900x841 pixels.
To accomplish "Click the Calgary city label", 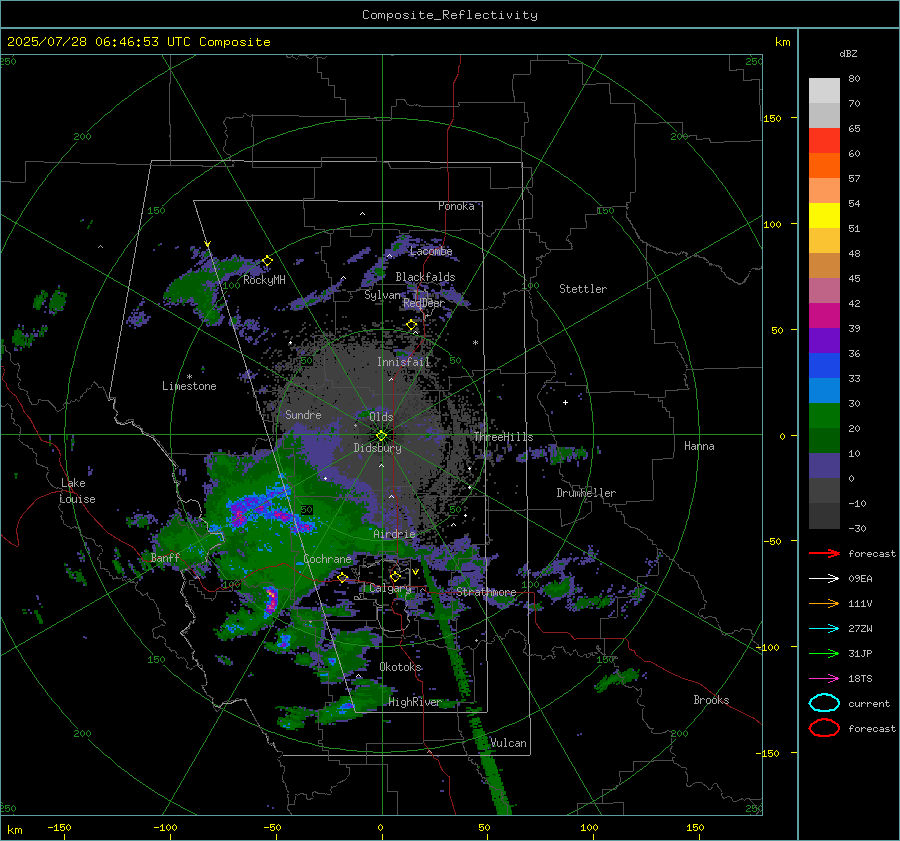I will [390, 588].
